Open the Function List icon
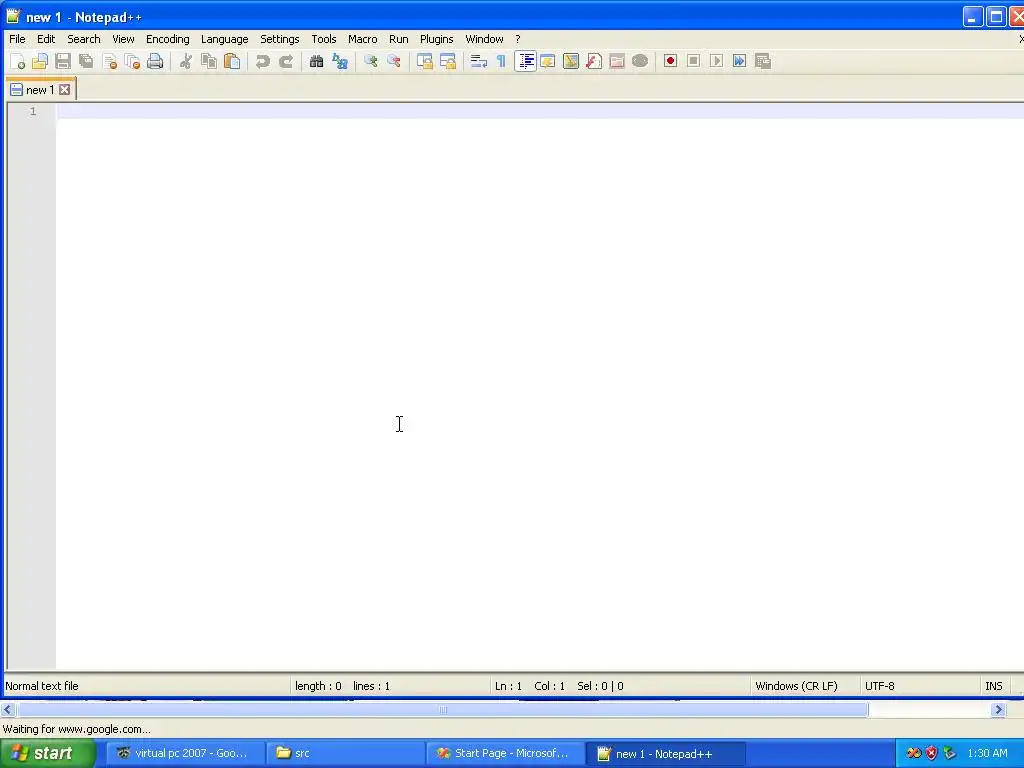The height and width of the screenshot is (768, 1024). (594, 61)
